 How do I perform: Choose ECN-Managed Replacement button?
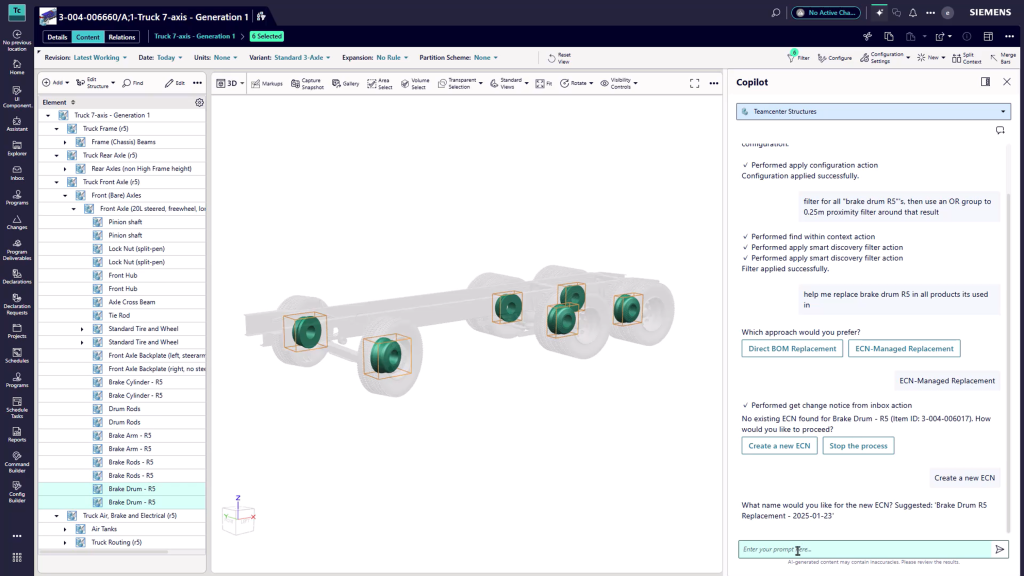(904, 349)
